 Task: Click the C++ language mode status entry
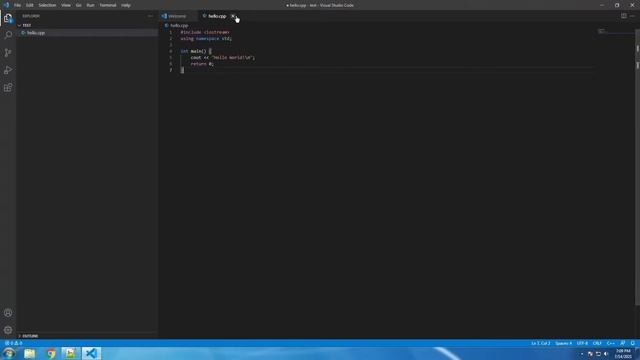click(610, 343)
